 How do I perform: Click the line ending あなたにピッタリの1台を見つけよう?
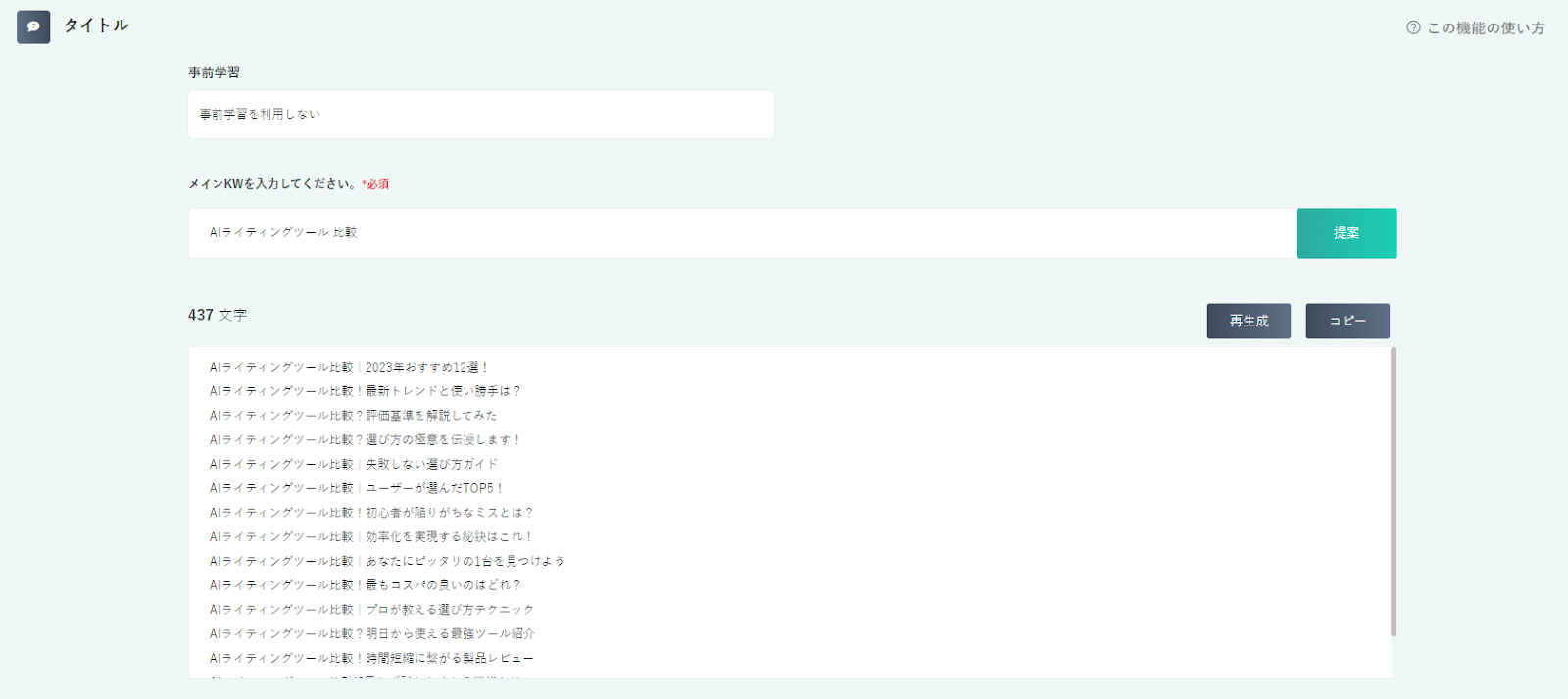tap(386, 561)
